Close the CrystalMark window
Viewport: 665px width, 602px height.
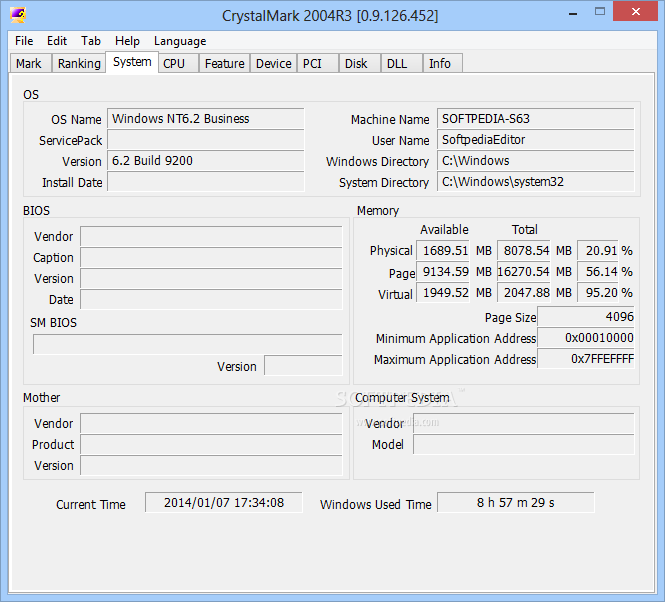click(x=635, y=12)
